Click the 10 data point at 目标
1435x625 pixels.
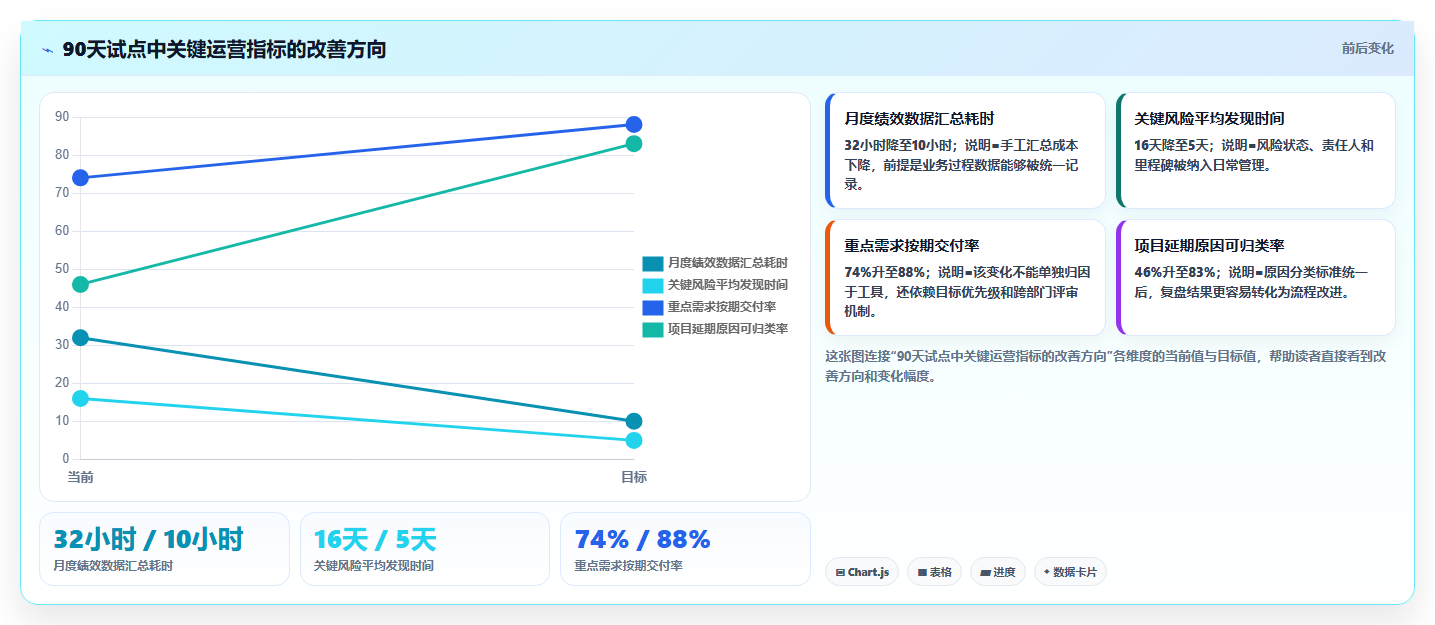click(634, 422)
